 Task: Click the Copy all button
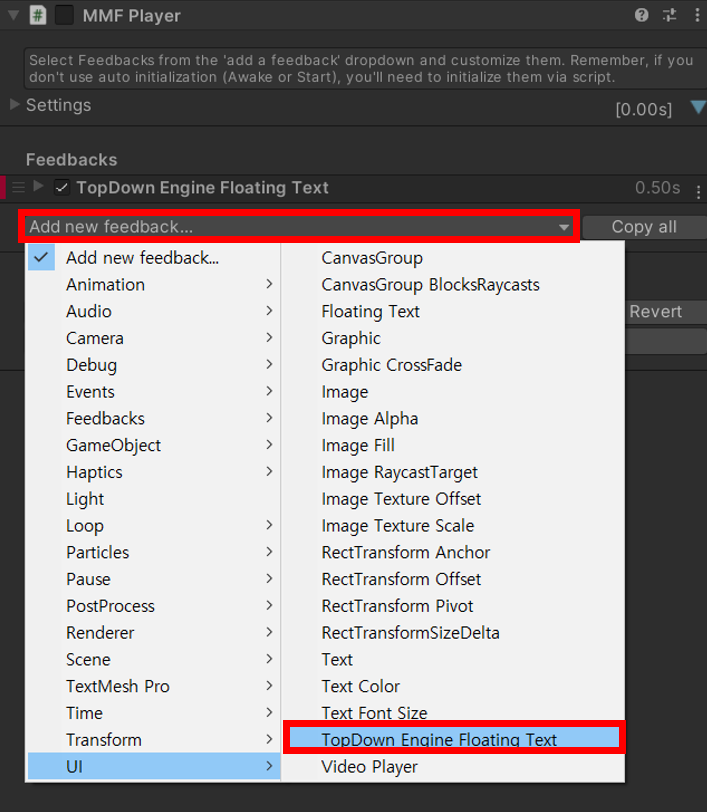644,227
